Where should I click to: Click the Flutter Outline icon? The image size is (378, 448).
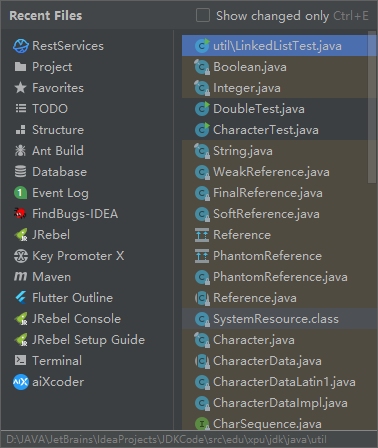tap(21, 298)
